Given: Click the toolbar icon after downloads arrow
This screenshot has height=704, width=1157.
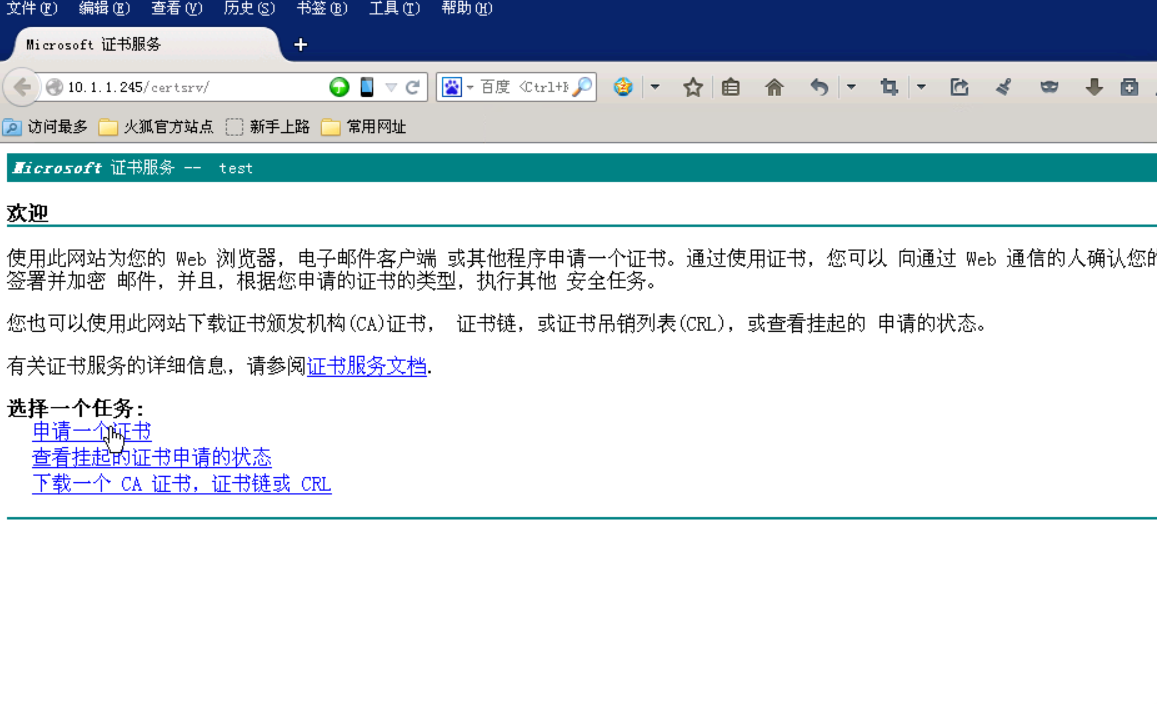Looking at the screenshot, I should (x=1130, y=87).
